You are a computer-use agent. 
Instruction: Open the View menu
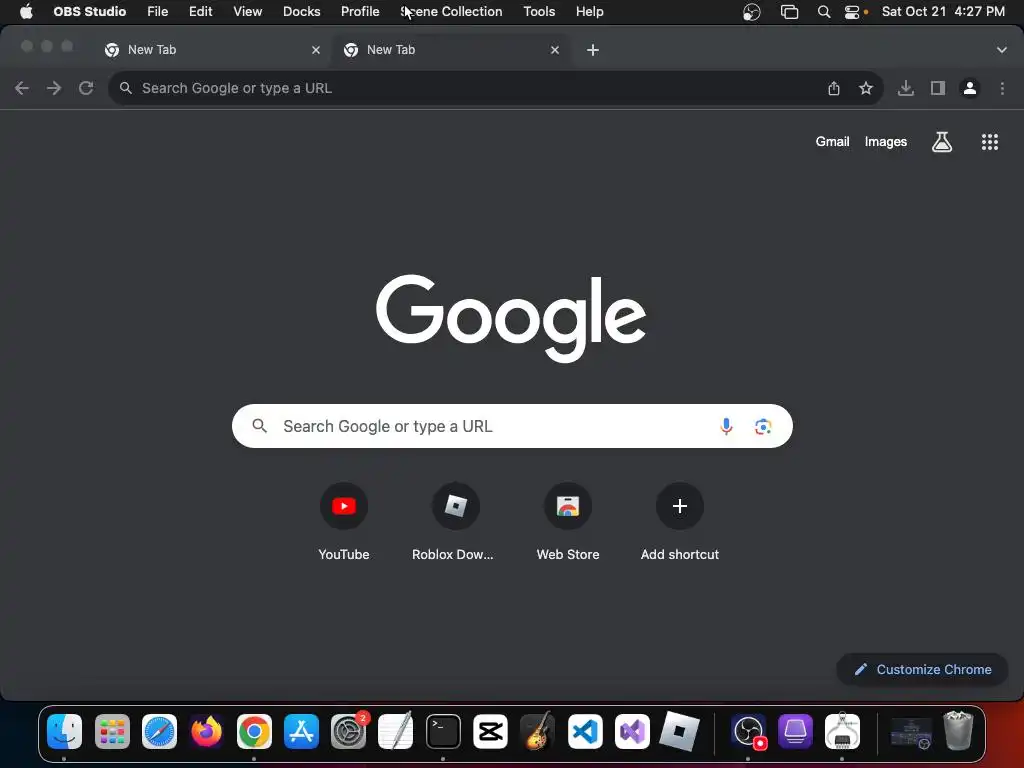(x=248, y=12)
